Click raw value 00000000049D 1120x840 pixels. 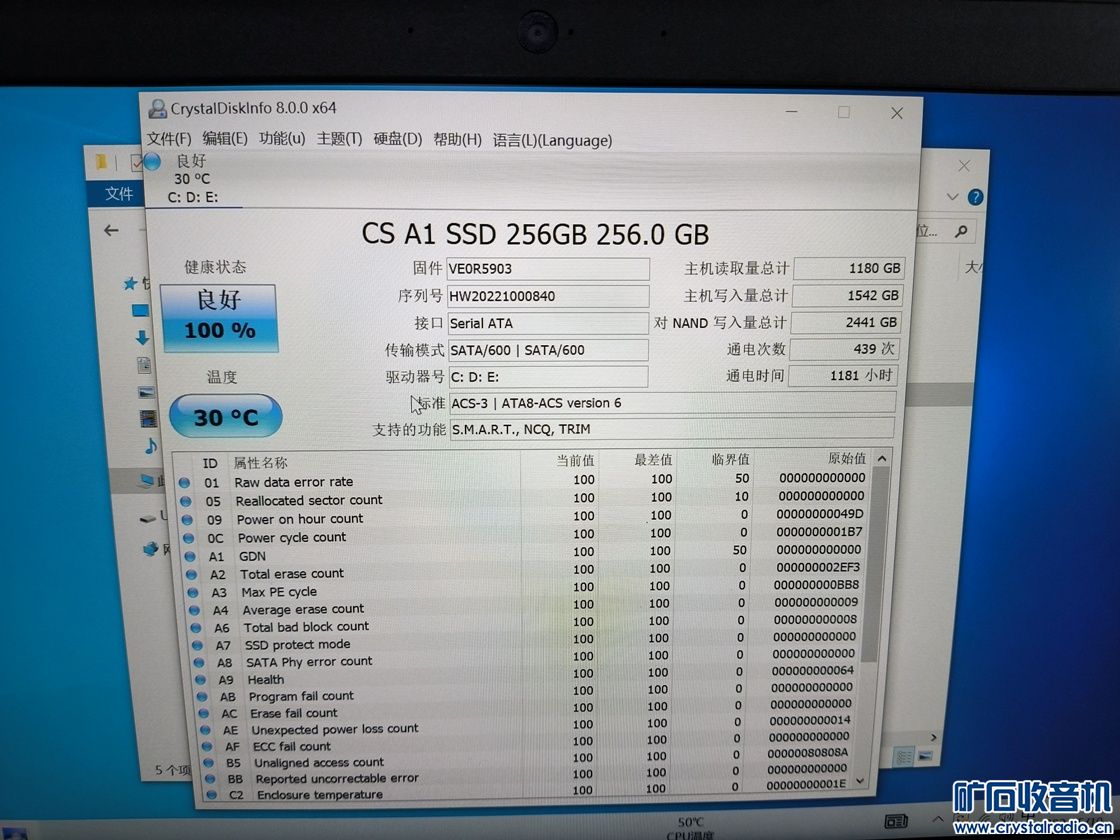(x=820, y=514)
